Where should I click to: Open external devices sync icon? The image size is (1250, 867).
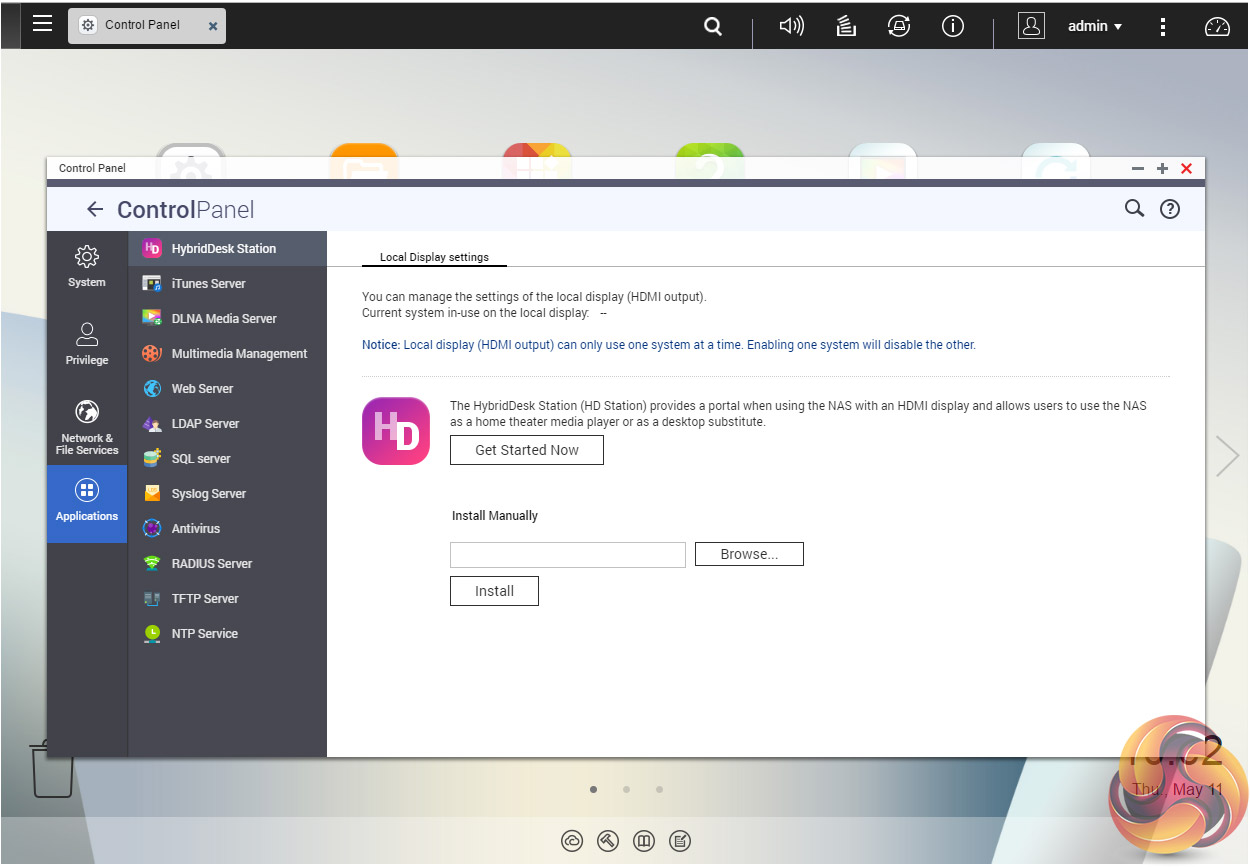point(899,27)
